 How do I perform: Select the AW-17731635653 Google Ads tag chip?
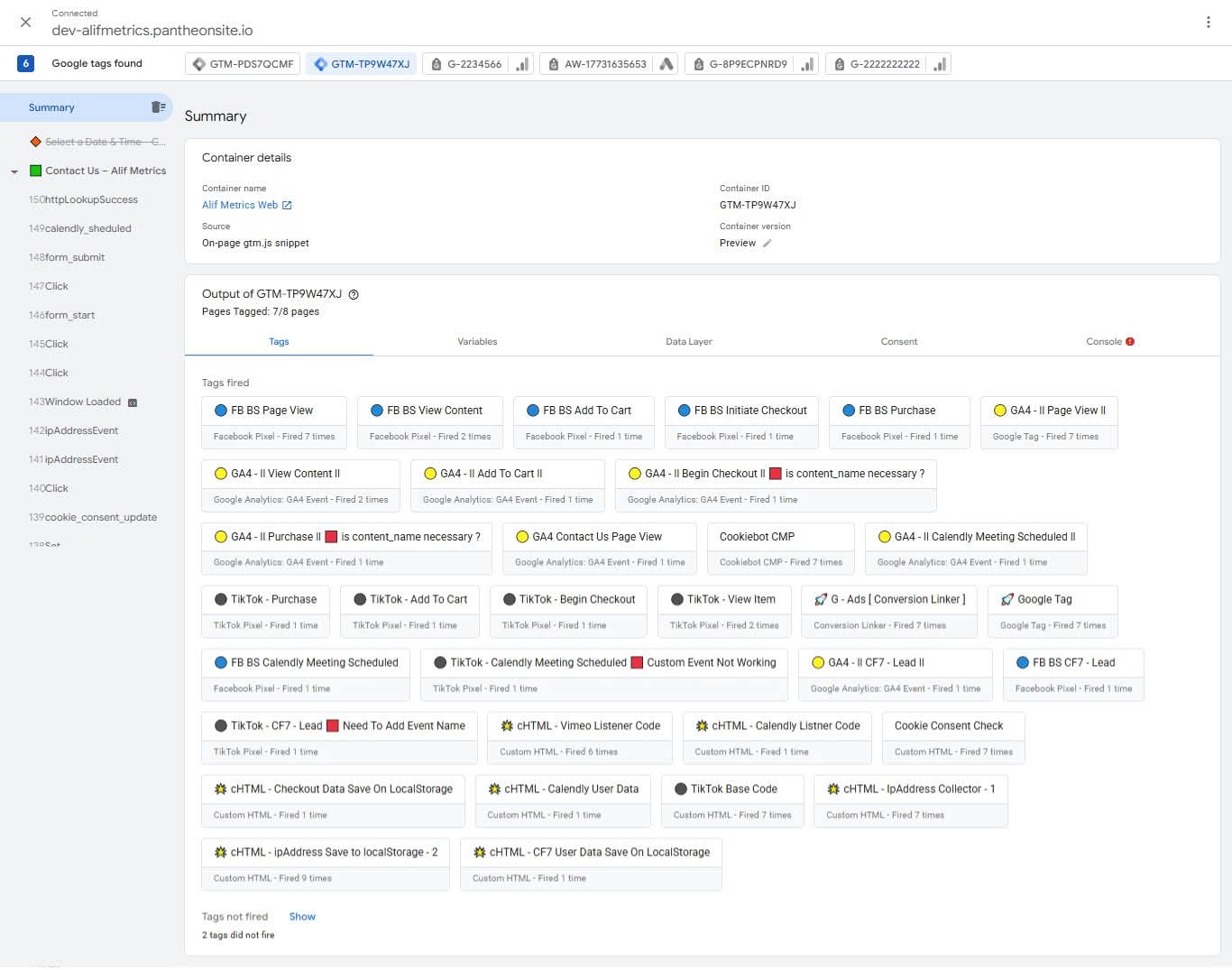click(607, 64)
